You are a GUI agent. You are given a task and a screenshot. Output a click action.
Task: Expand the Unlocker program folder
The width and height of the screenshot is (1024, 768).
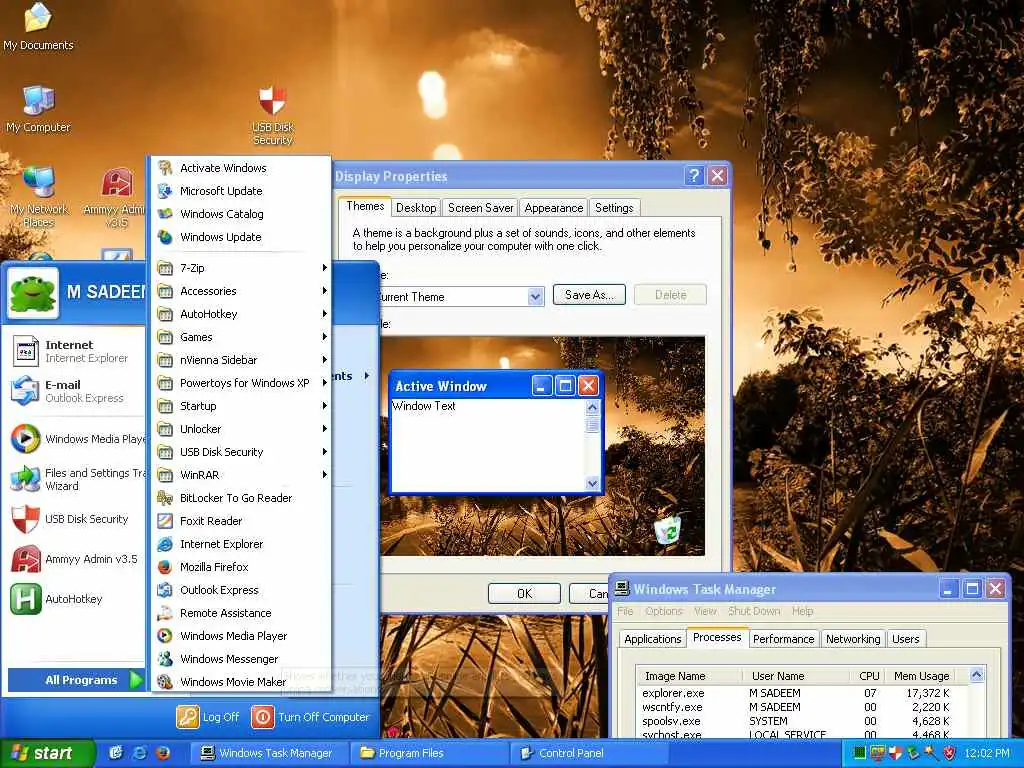(240, 428)
